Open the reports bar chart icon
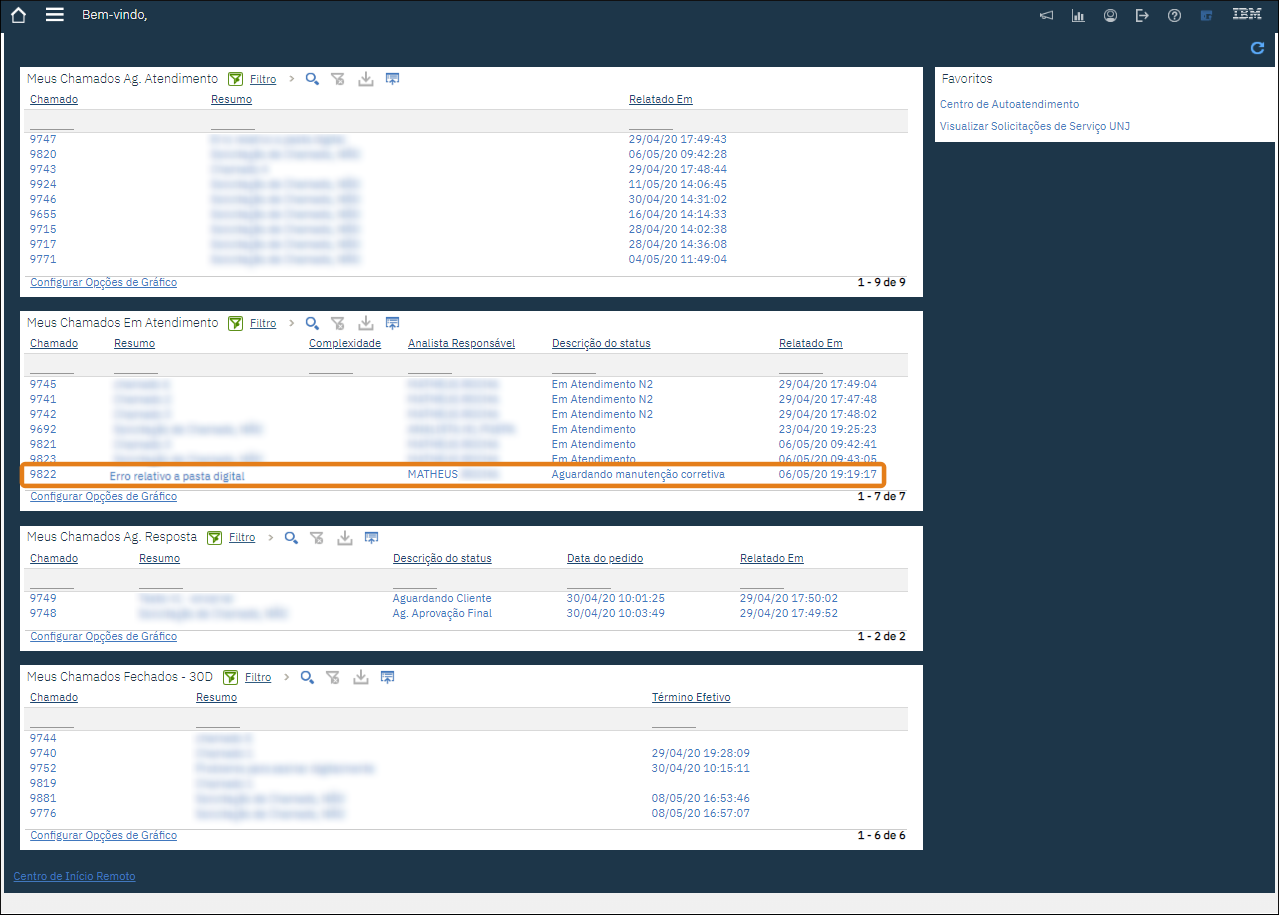The height and width of the screenshot is (915, 1279). pyautogui.click(x=1078, y=16)
